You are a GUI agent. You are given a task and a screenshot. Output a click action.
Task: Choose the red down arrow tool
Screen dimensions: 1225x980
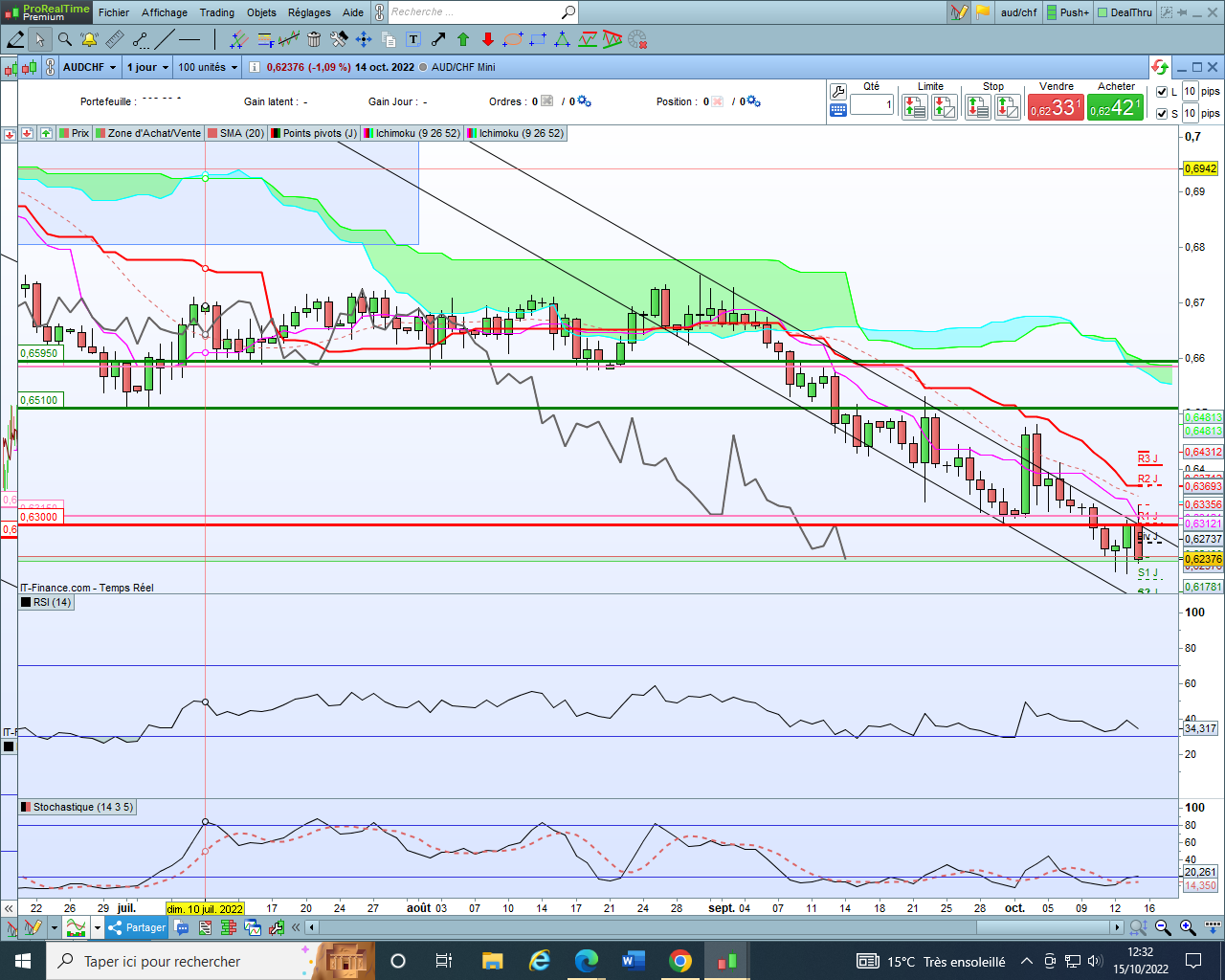tap(488, 39)
